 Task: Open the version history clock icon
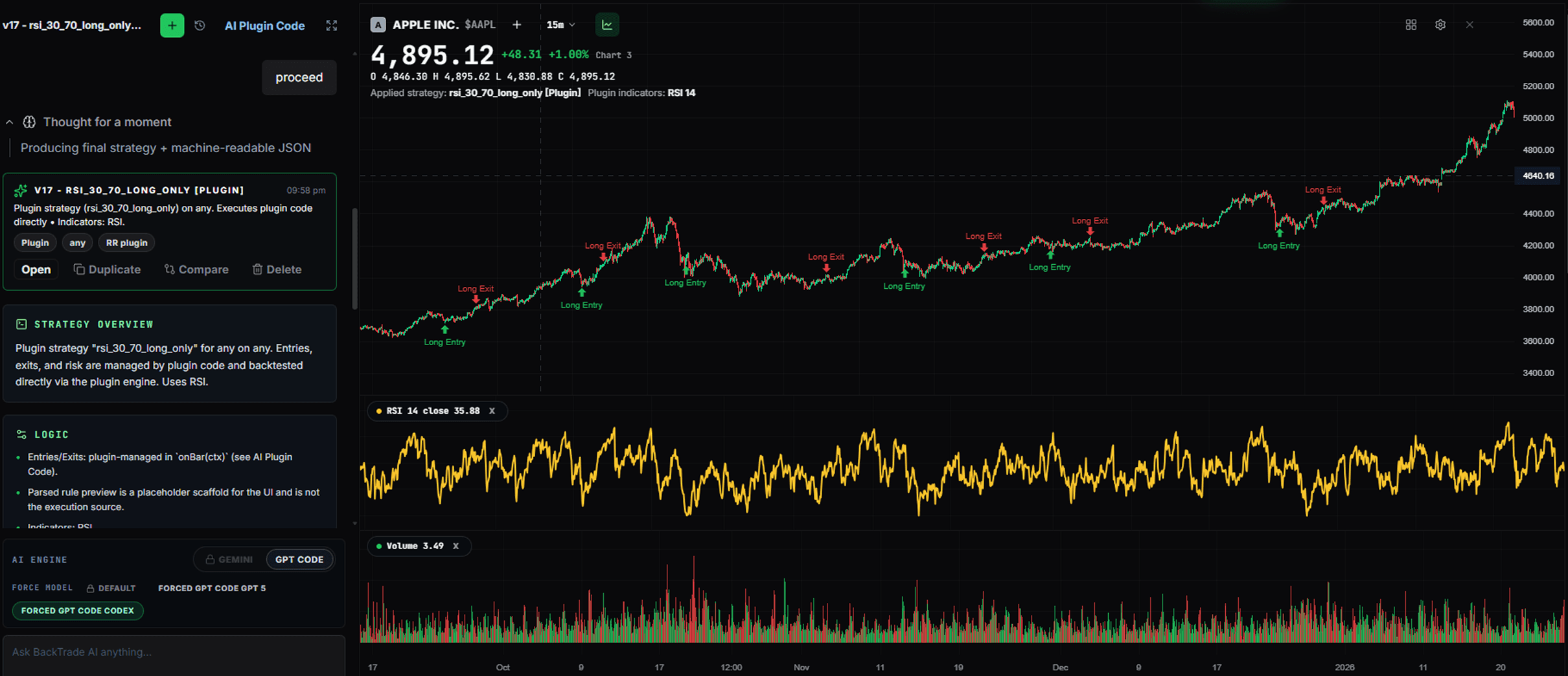pos(200,25)
